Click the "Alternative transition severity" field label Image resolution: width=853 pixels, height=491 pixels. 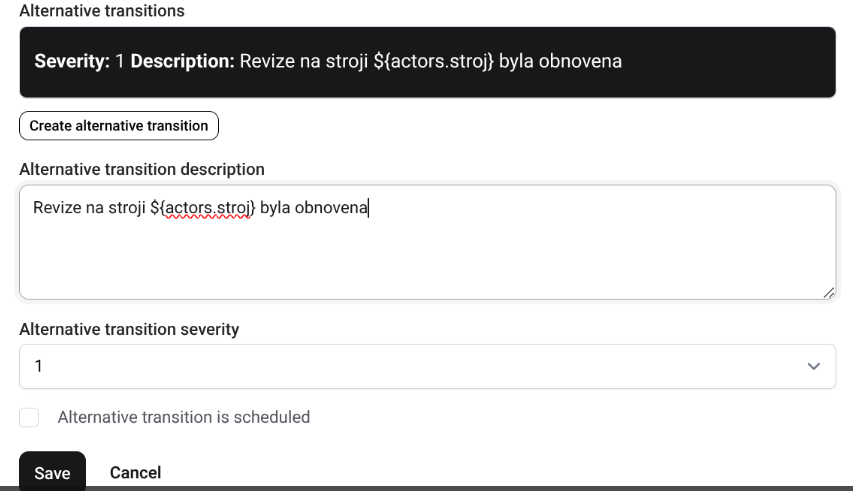[129, 329]
